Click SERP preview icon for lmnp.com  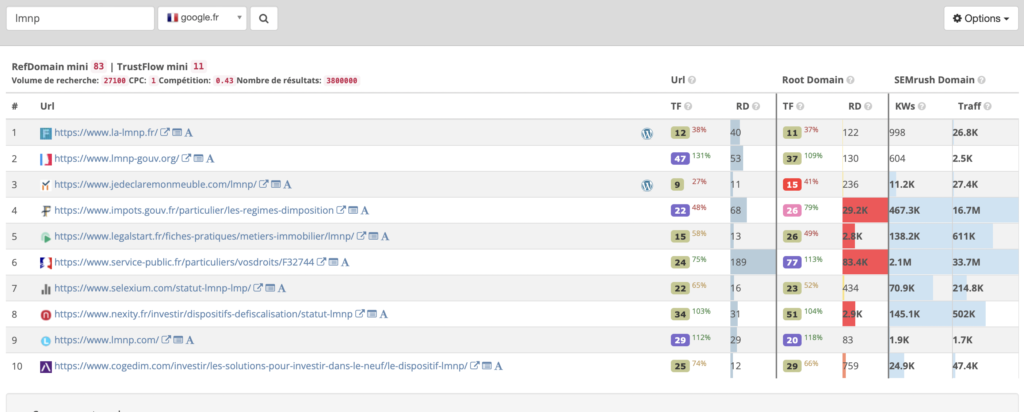pyautogui.click(x=178, y=340)
